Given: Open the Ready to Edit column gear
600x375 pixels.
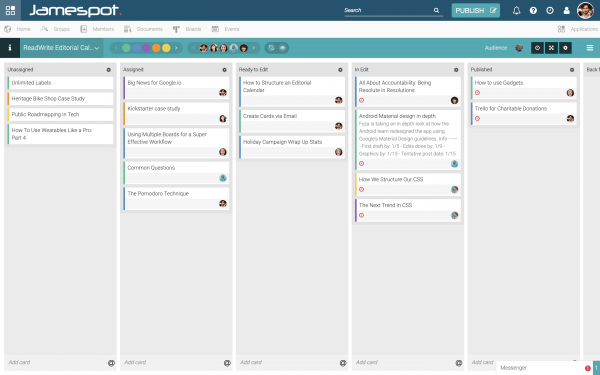Looking at the screenshot, I should (340, 70).
